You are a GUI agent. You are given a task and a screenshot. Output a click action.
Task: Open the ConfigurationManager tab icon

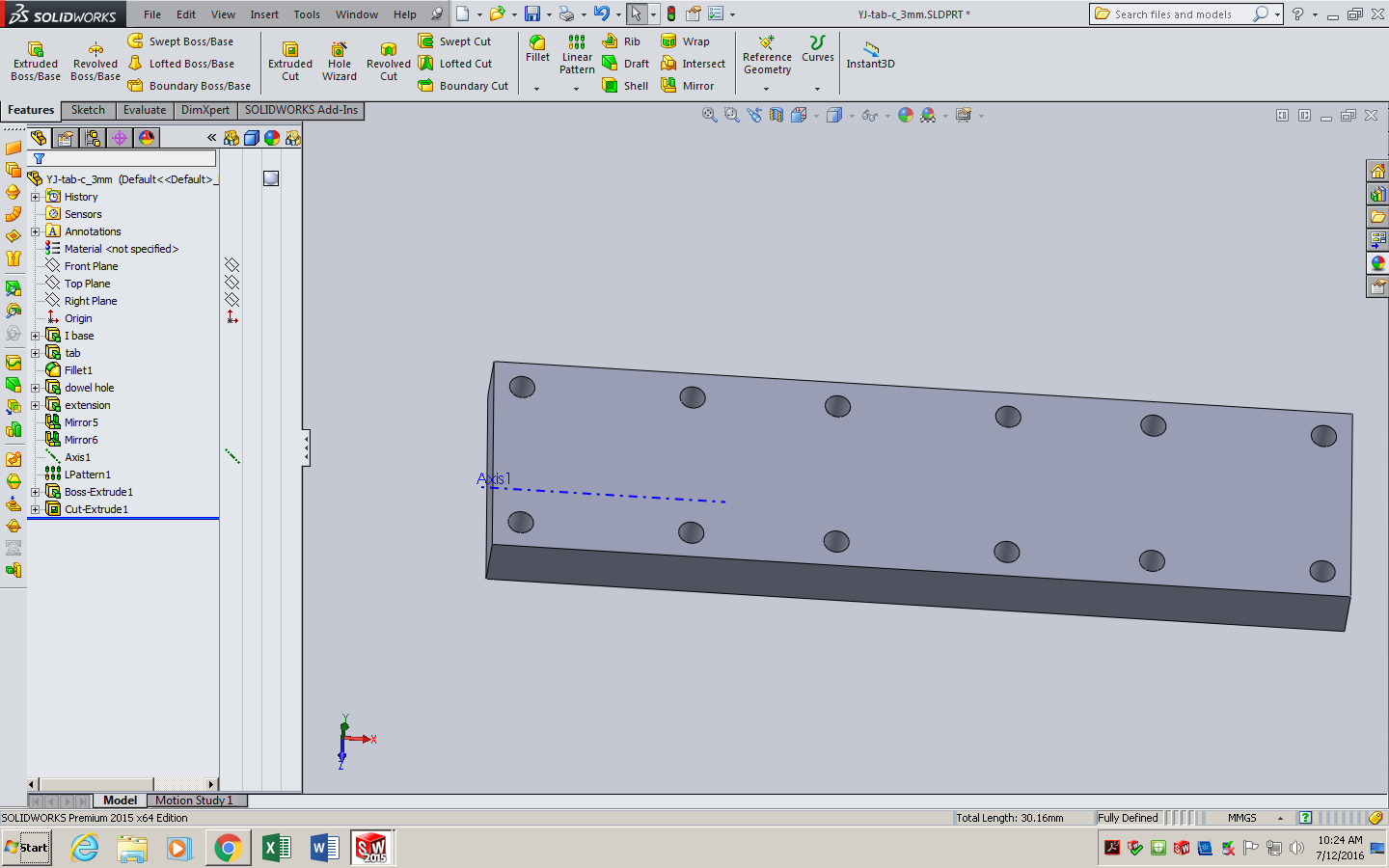point(93,138)
